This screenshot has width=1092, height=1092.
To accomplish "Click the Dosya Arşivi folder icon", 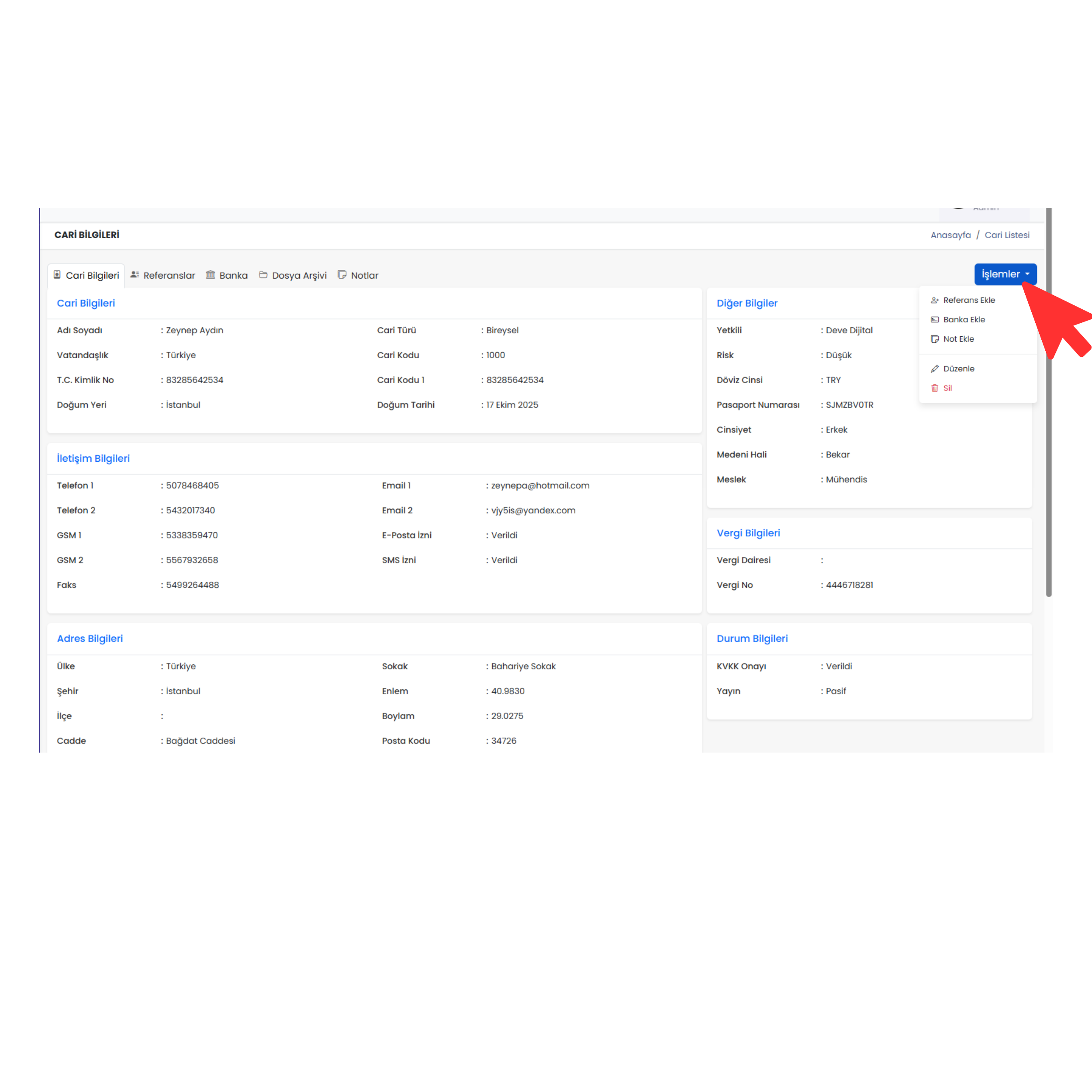I will (263, 275).
